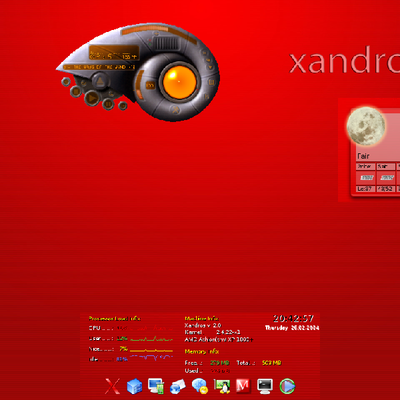Click the scrolling track title strip on the player
Image resolution: width=400 pixels, height=400 pixels.
click(99, 67)
